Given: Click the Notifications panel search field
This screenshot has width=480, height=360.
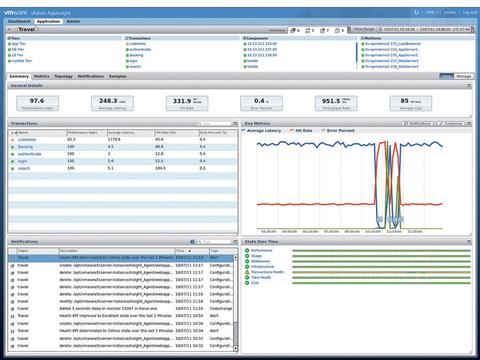Looking at the screenshot, I should pyautogui.click(x=213, y=242).
